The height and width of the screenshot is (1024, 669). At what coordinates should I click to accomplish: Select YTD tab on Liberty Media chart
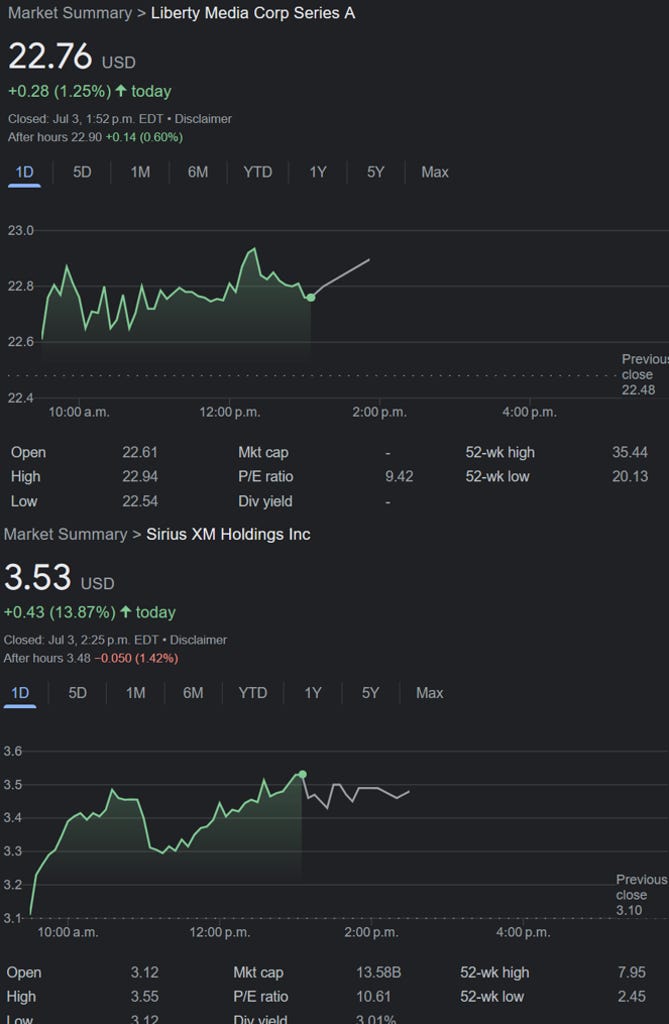click(257, 172)
